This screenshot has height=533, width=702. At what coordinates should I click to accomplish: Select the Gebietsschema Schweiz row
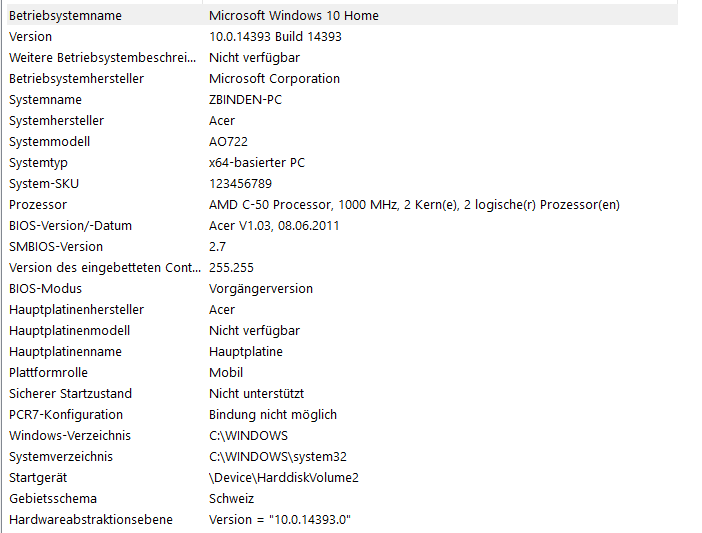[x=342, y=499]
